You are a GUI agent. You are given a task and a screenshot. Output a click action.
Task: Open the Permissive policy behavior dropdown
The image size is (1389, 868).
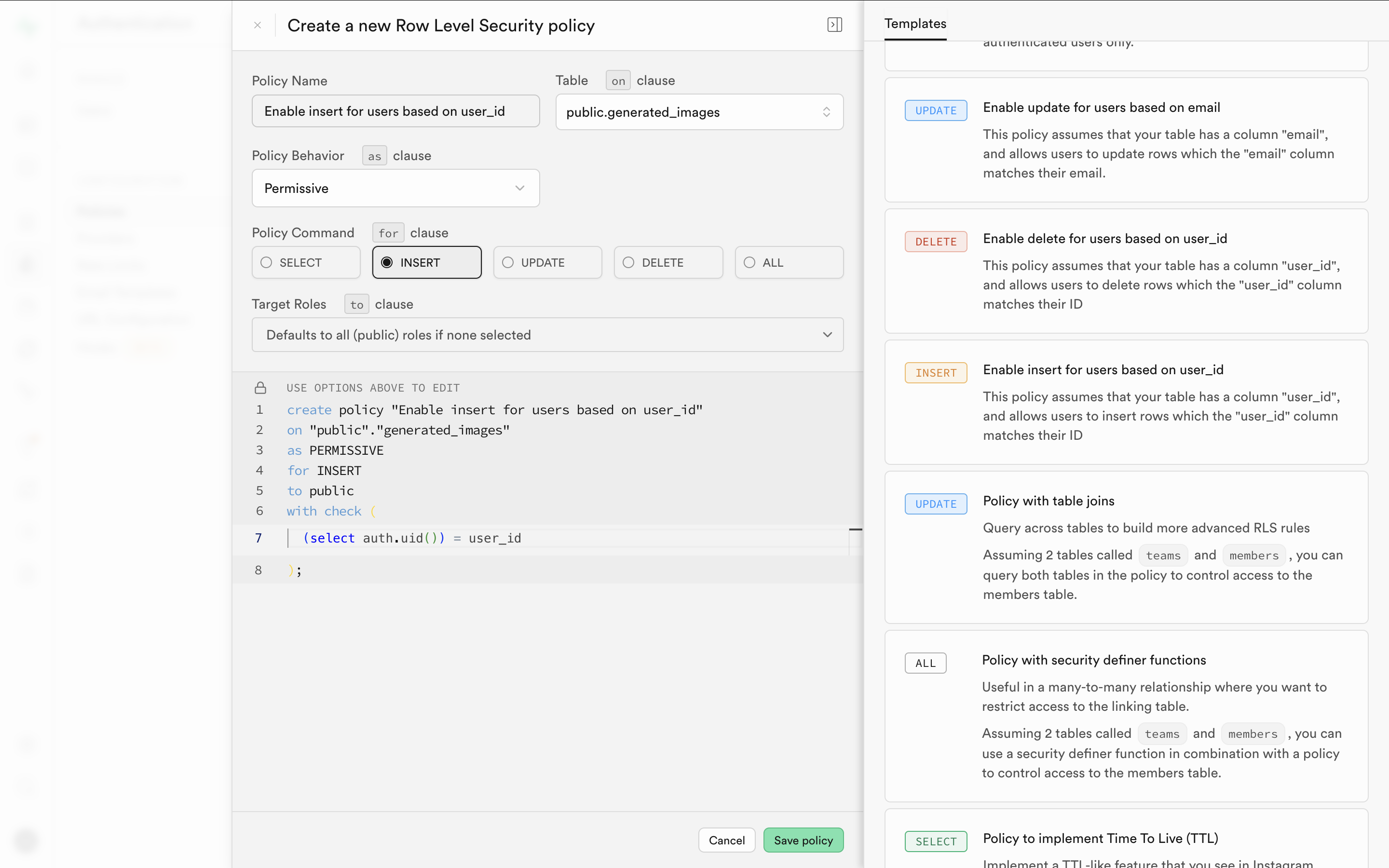(395, 188)
